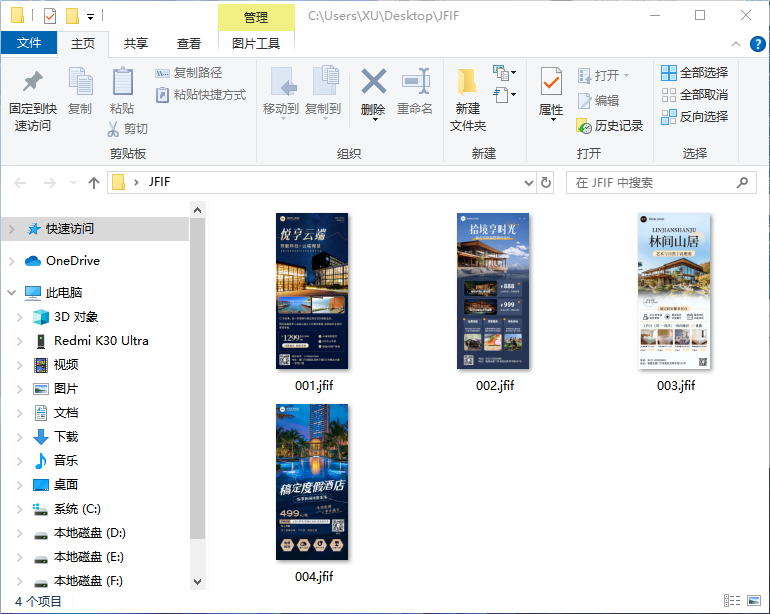
Task: Click the Copy path button
Action: [x=189, y=73]
